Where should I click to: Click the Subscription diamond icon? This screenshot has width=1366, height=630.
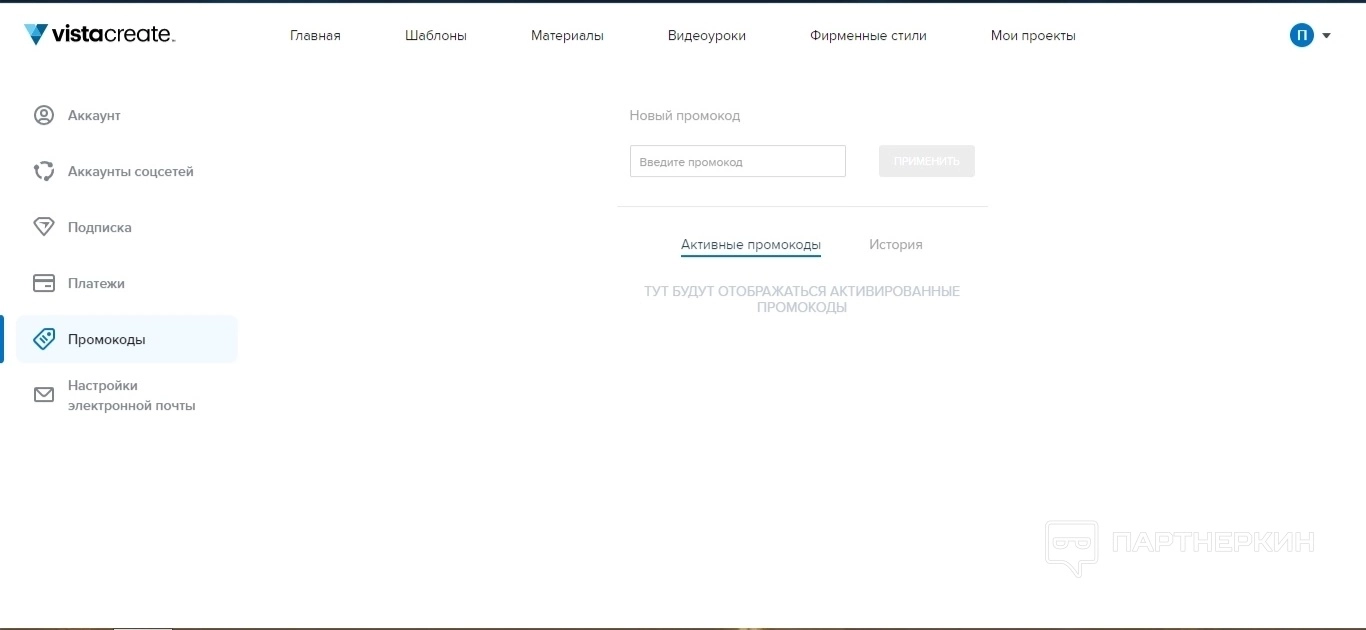[x=44, y=227]
